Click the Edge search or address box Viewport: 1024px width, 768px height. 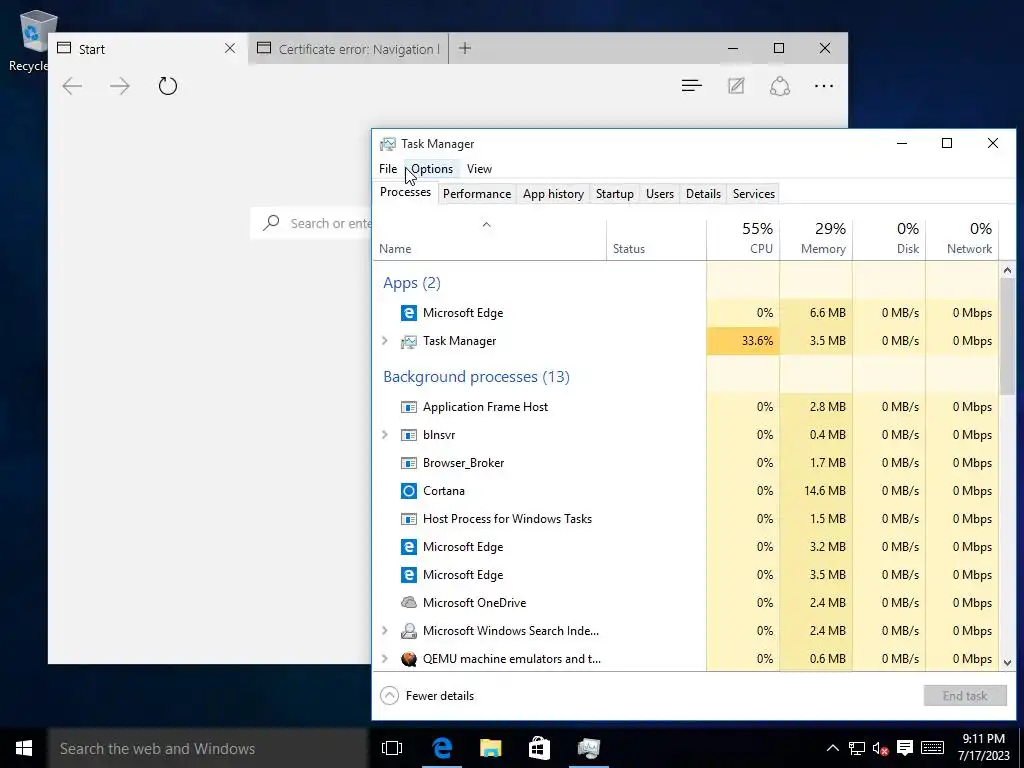(x=311, y=223)
